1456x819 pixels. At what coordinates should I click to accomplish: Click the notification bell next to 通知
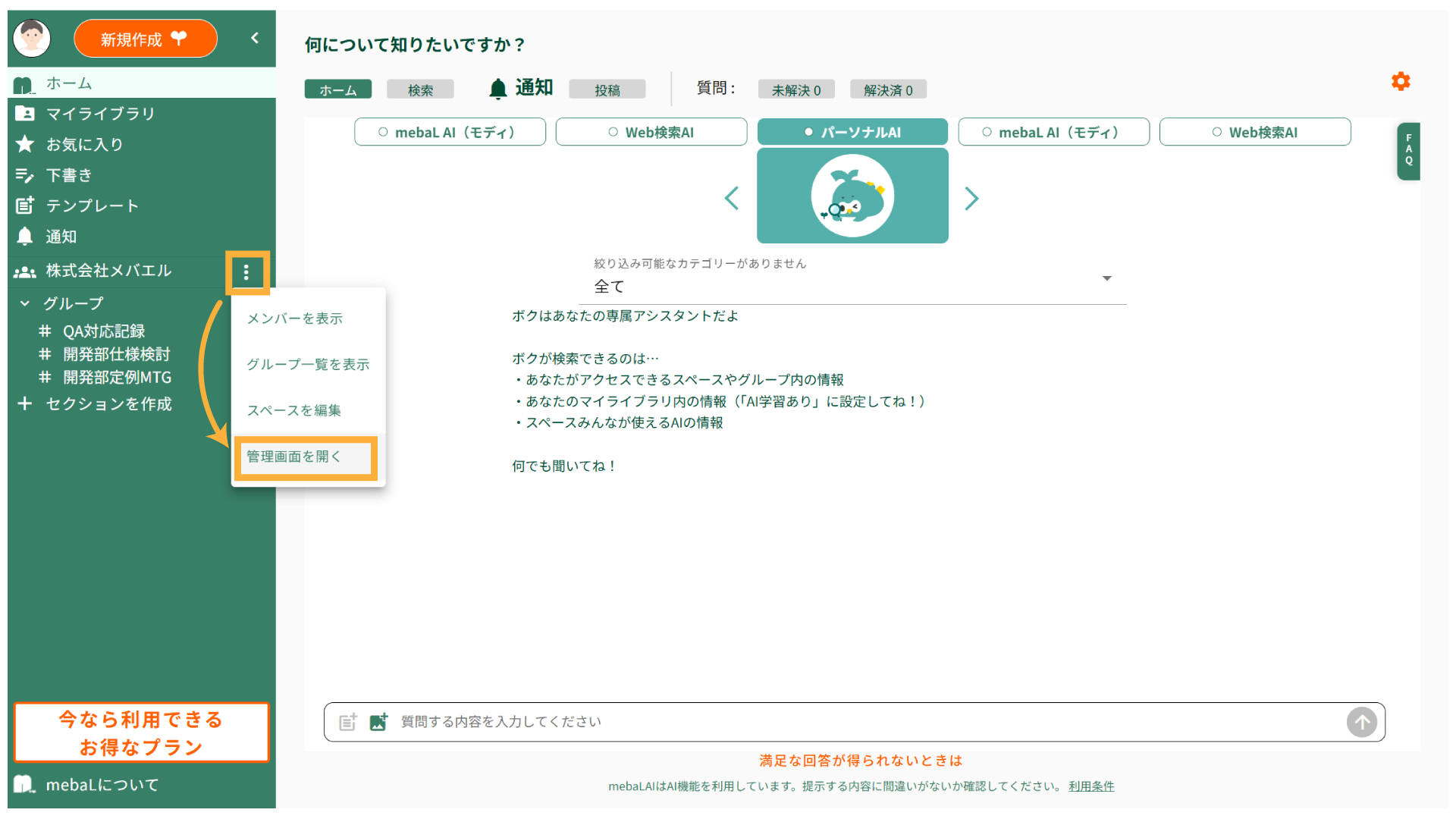(497, 89)
